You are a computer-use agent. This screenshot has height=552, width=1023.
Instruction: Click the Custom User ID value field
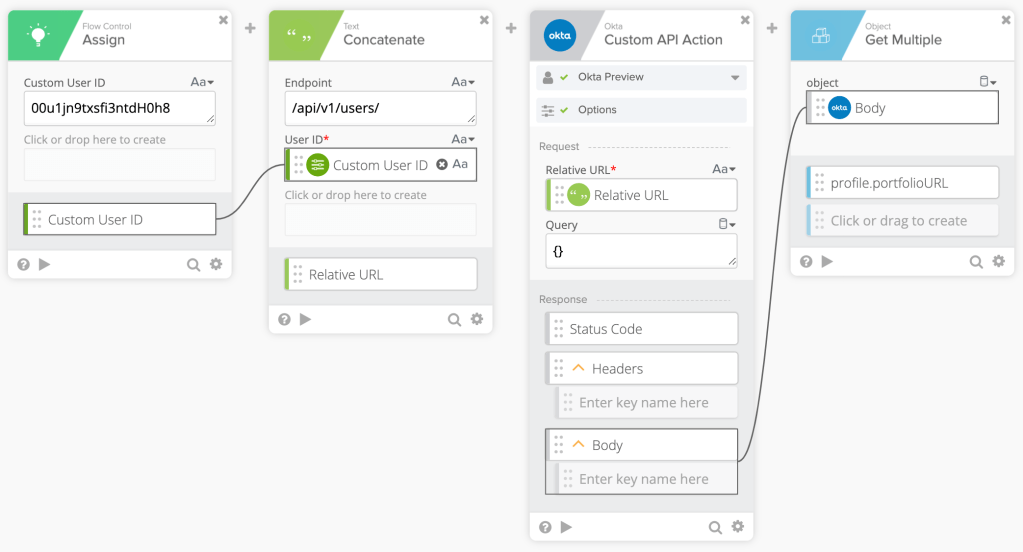119,108
